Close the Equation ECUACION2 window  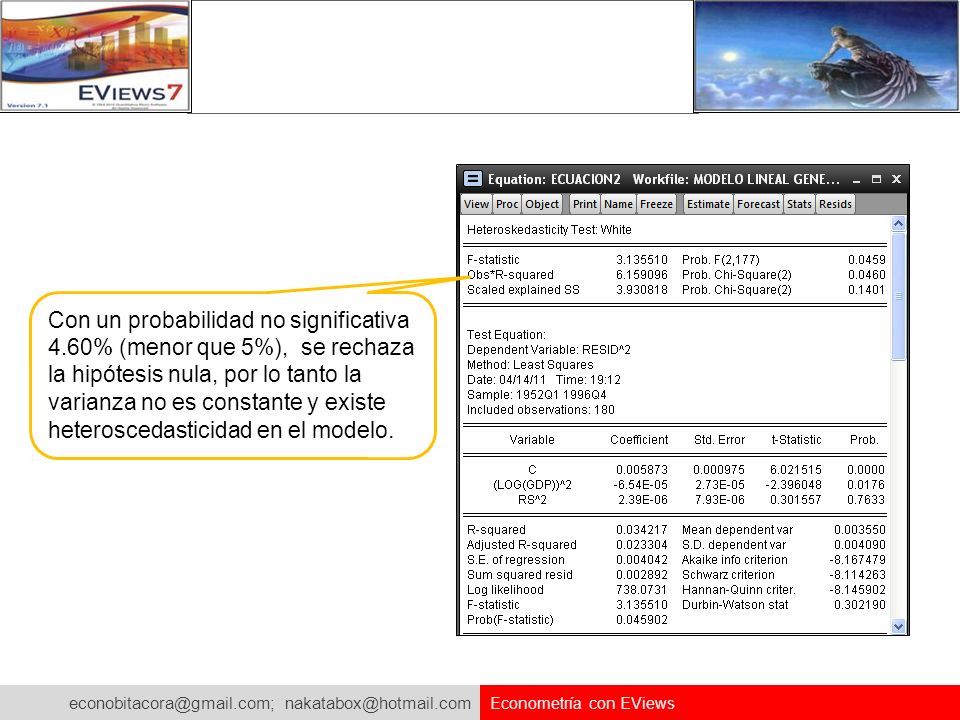point(896,179)
